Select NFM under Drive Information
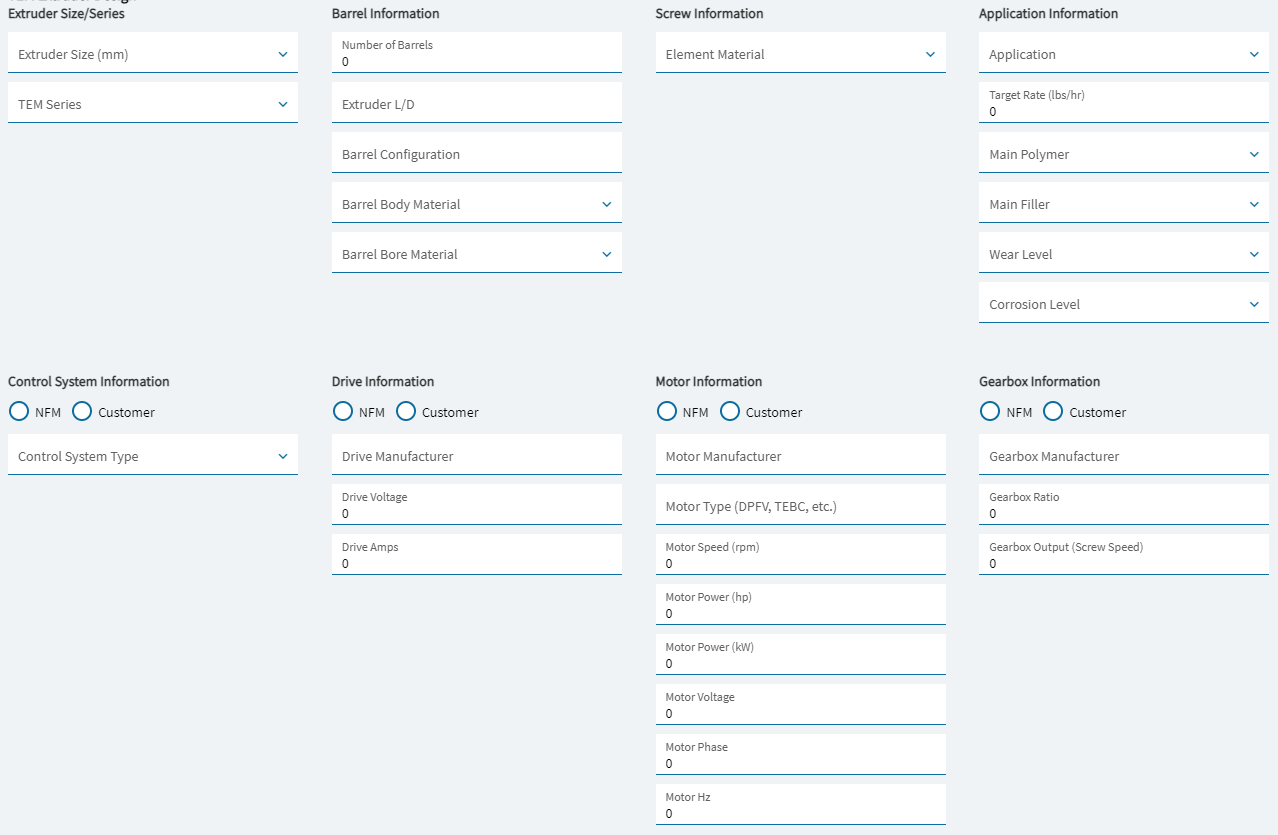The image size is (1278, 835). click(343, 411)
